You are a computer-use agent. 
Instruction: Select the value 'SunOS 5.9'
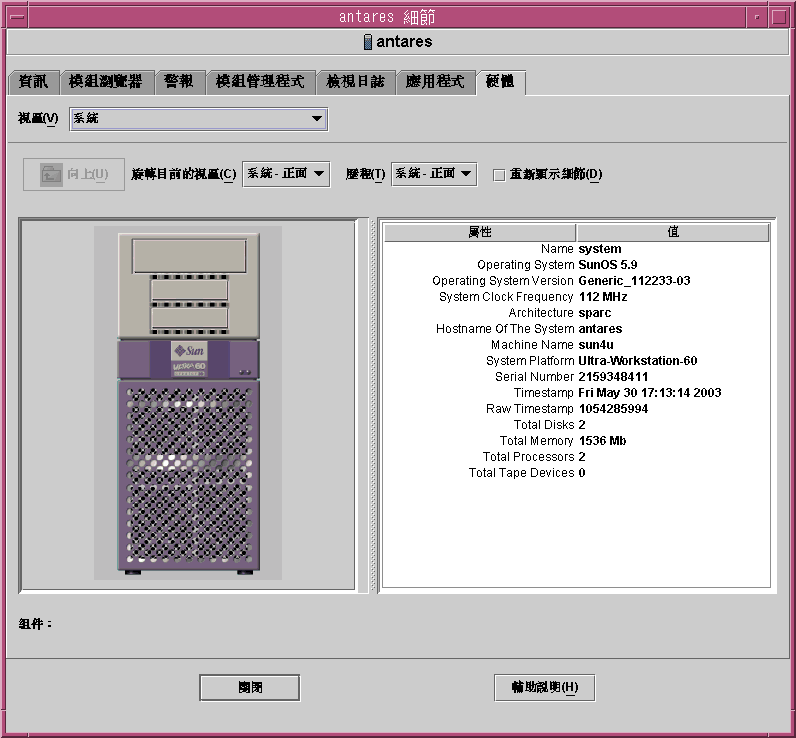click(x=608, y=264)
